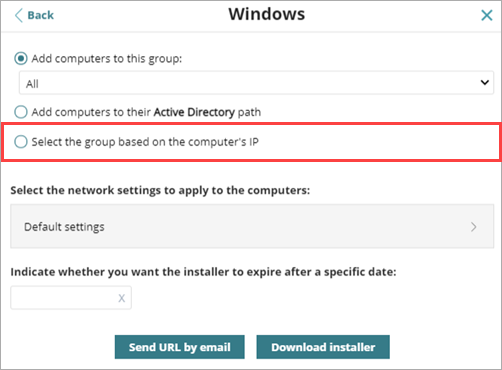
Task: Click Download installer button
Action: (x=323, y=347)
